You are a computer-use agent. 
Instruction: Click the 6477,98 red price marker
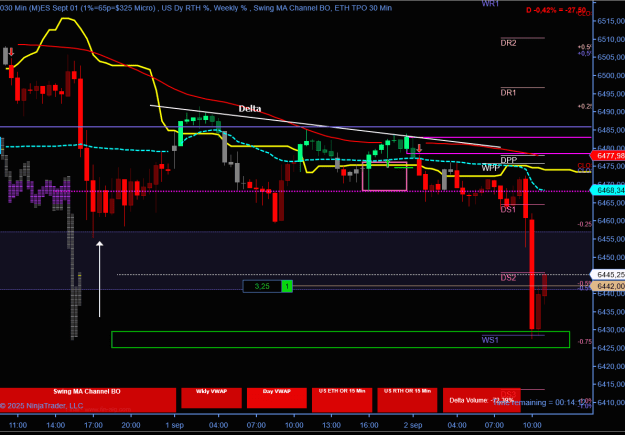pos(607,155)
